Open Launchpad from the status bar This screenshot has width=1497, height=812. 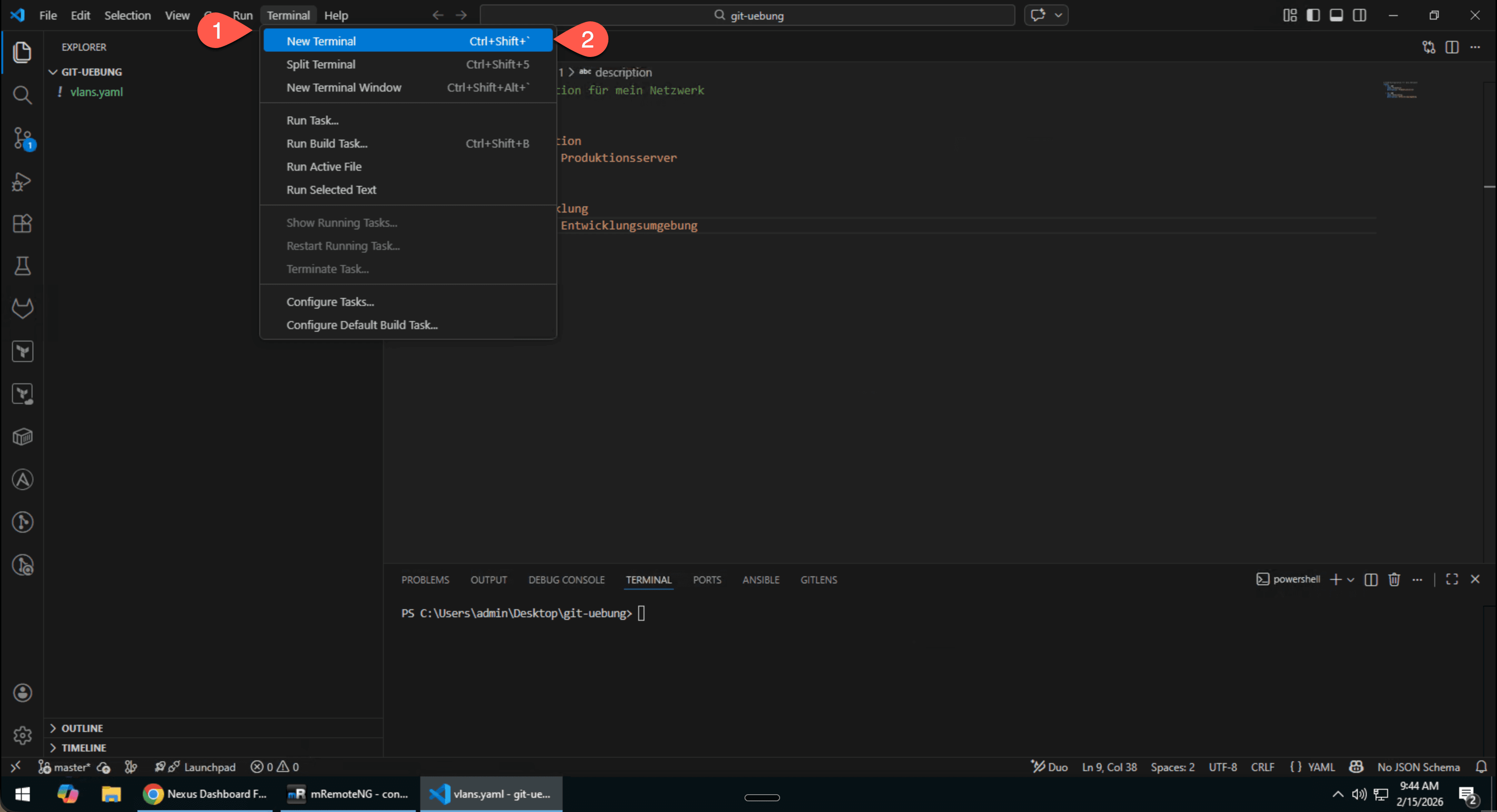(x=201, y=767)
